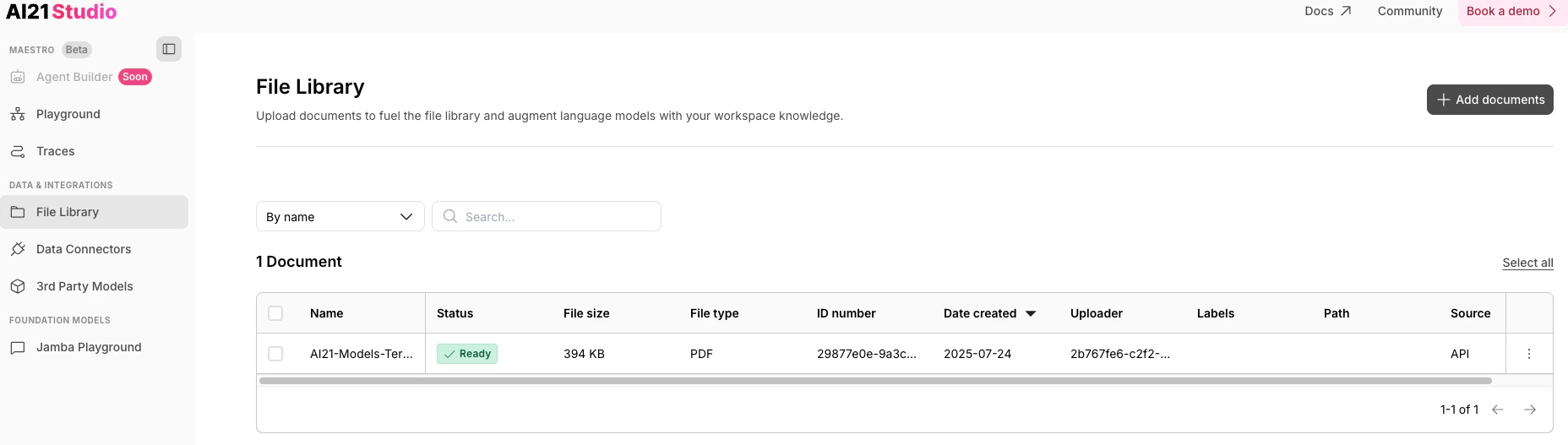This screenshot has height=445, width=1568.
Task: Click the Docs external arrow icon
Action: click(1346, 11)
